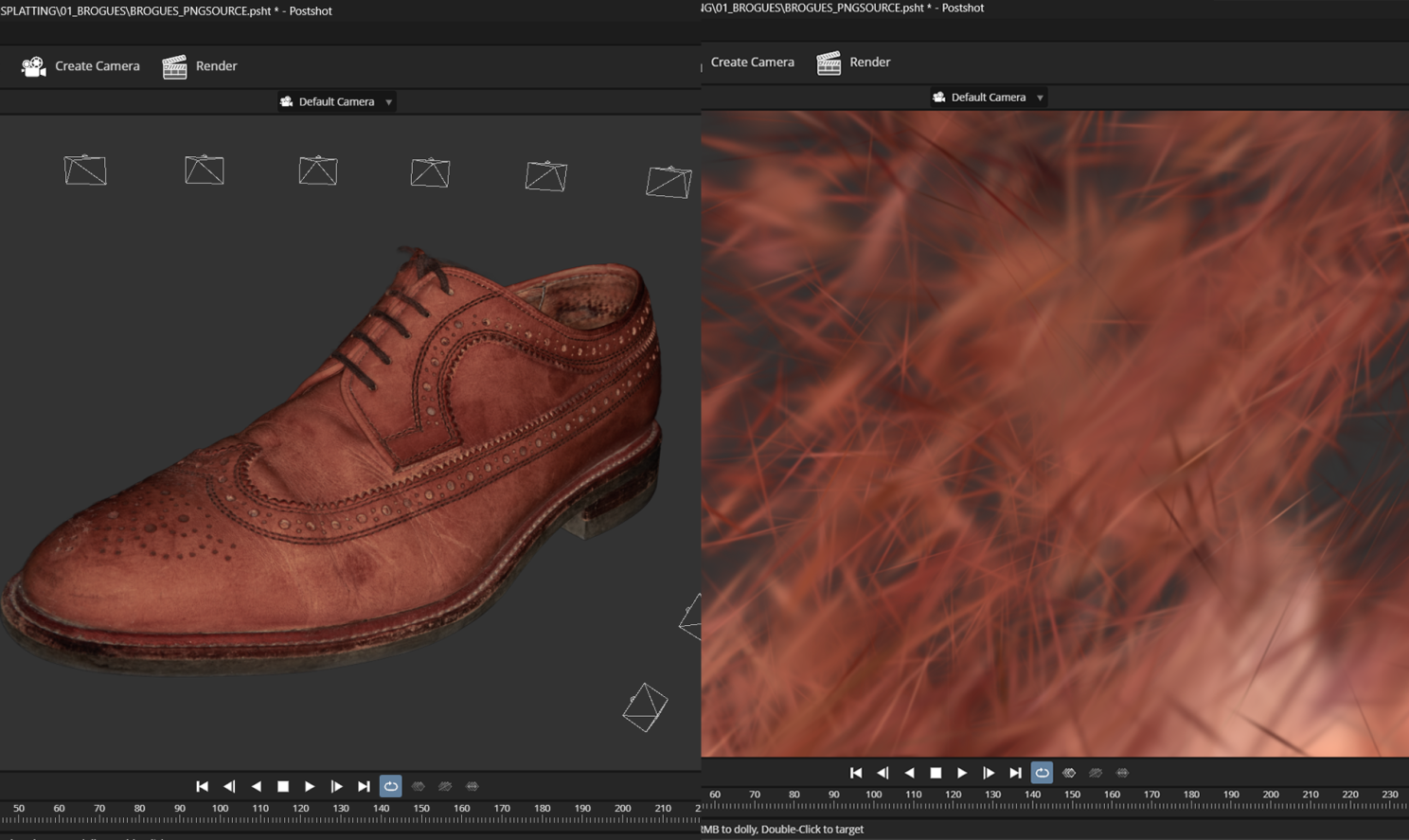The image size is (1409, 840).
Task: Click dropdown arrow beside left Default Camera
Action: point(388,102)
